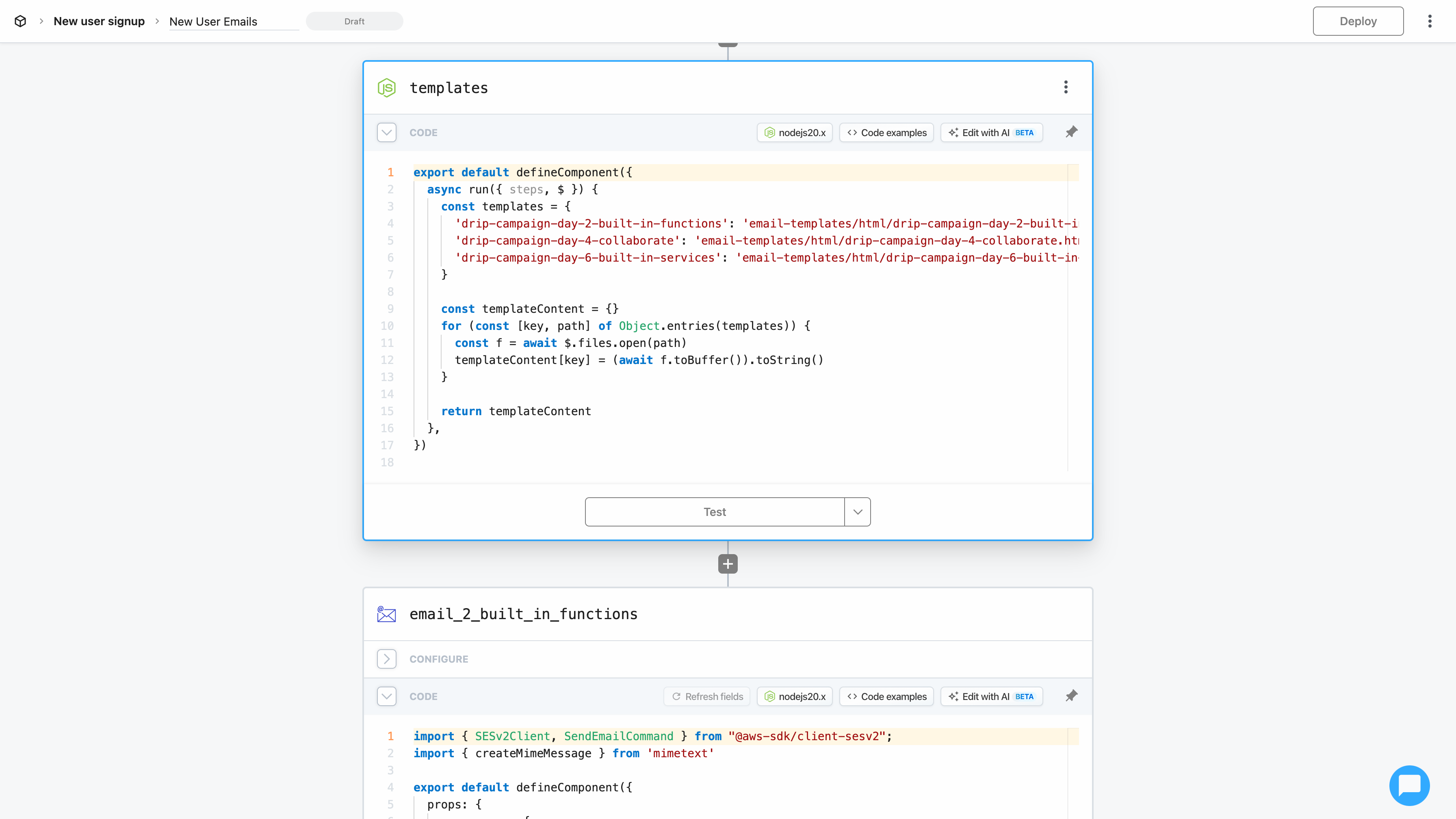Expand the CONFIGURE section
This screenshot has width=1456, height=819.
coord(387,659)
